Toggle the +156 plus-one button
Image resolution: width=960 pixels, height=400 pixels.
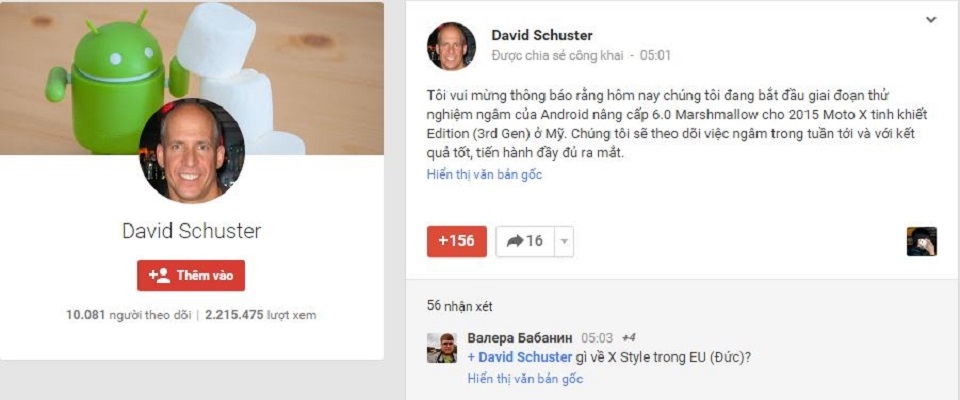click(x=457, y=241)
